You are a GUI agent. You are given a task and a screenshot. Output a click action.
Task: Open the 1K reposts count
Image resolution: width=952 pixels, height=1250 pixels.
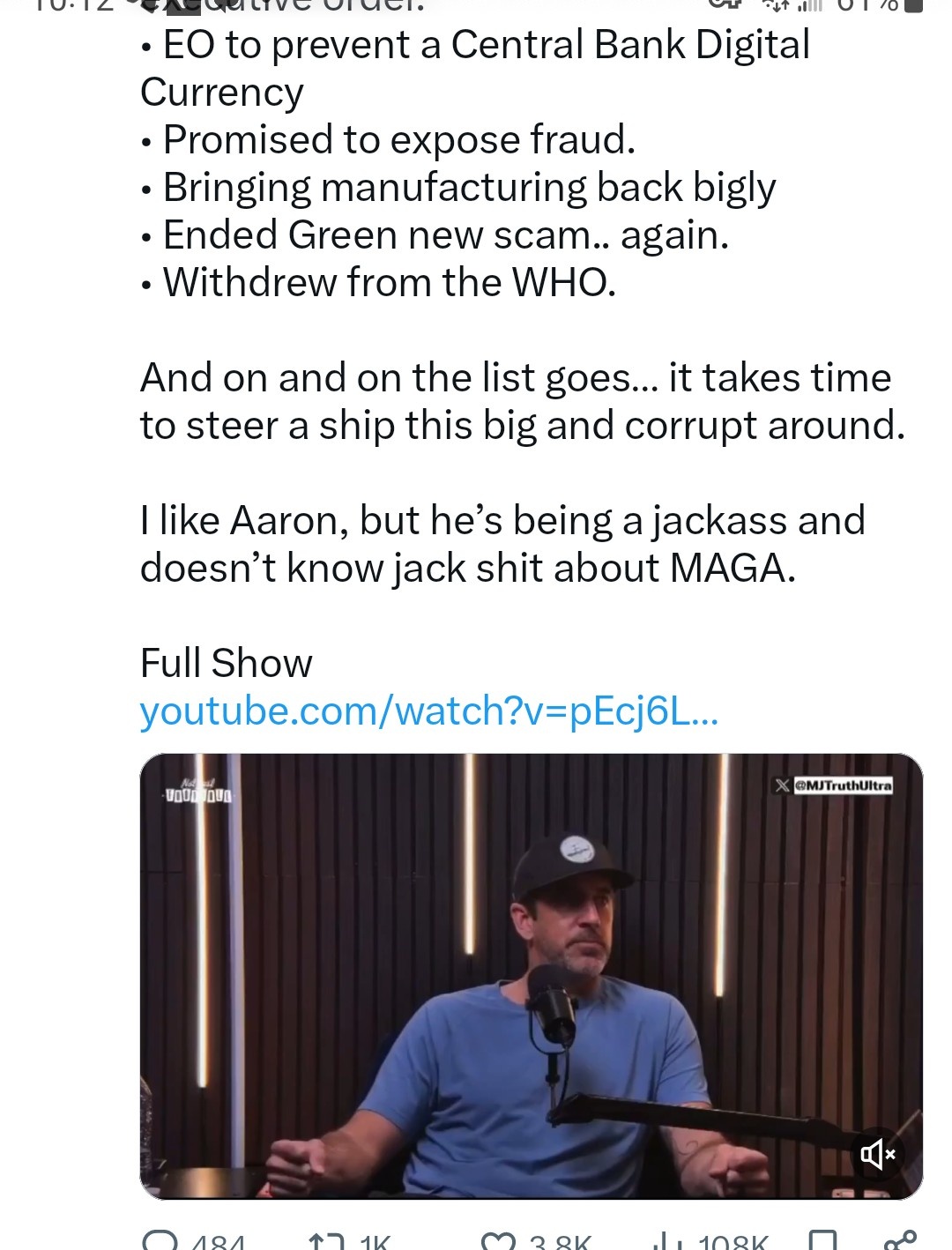[376, 1242]
